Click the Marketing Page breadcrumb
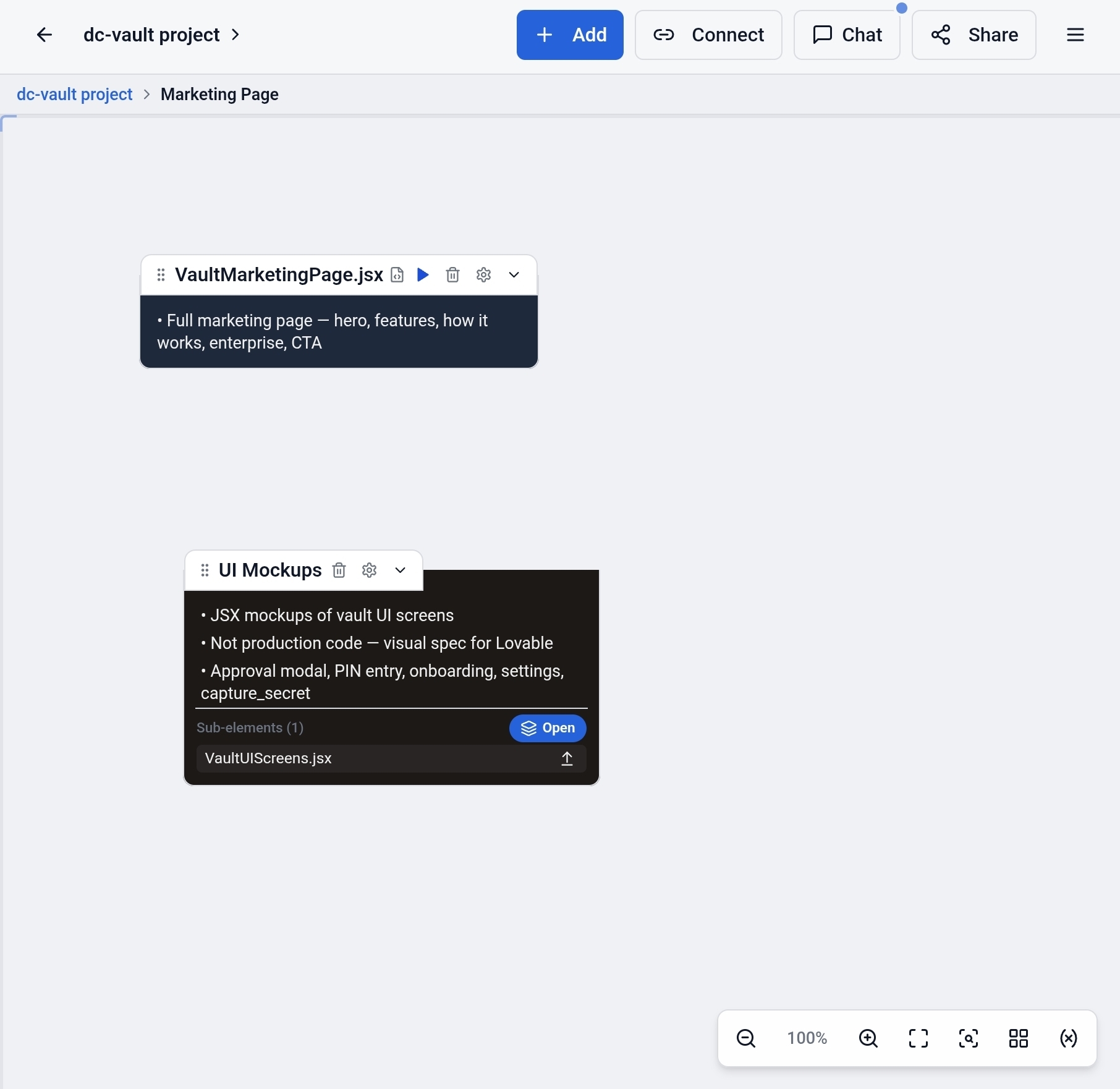 coord(219,94)
